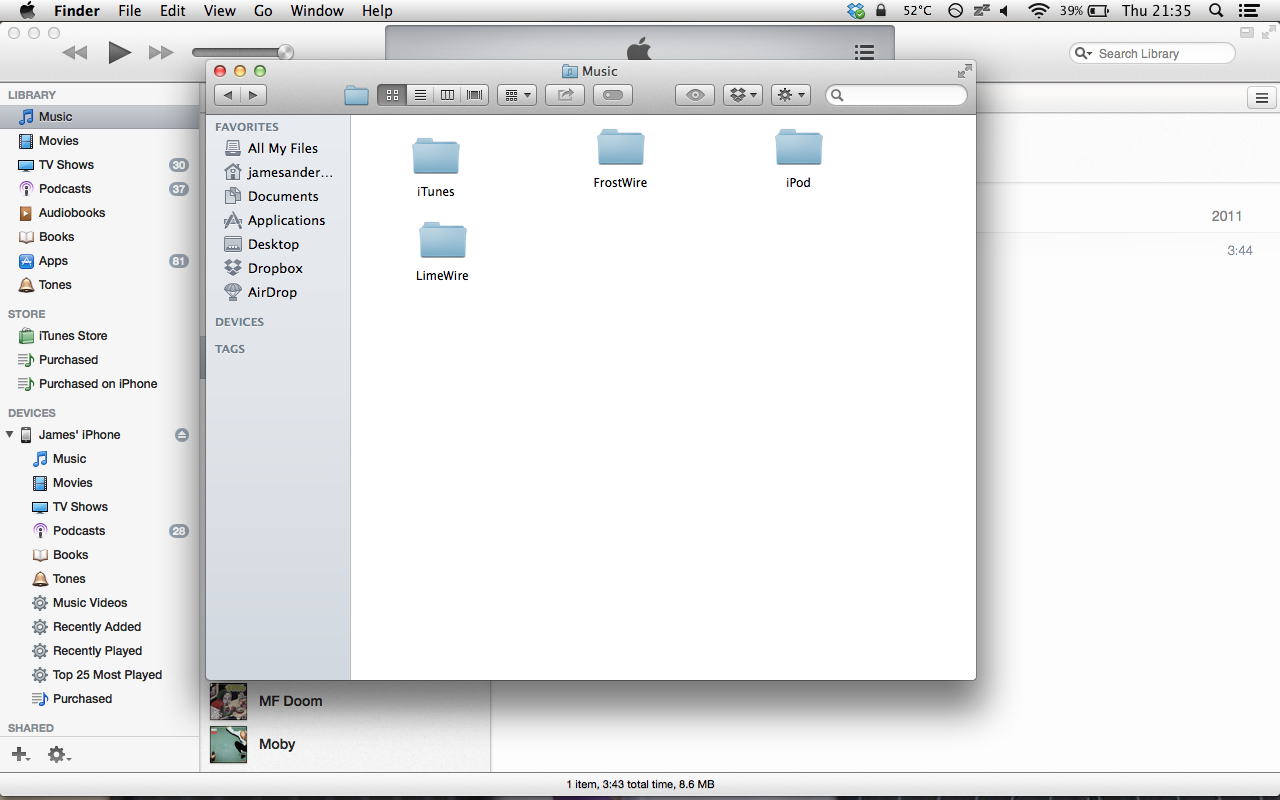Open Music Videos playlist on iPhone

pyautogui.click(x=100, y=603)
